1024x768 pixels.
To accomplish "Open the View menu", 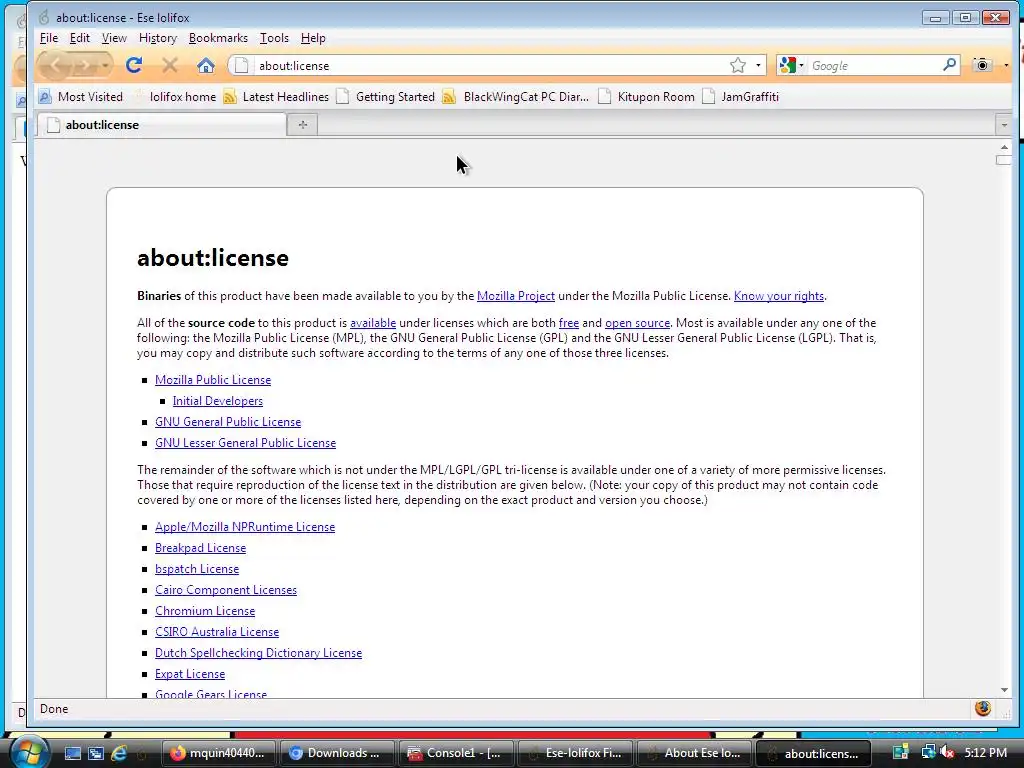I will pos(114,38).
